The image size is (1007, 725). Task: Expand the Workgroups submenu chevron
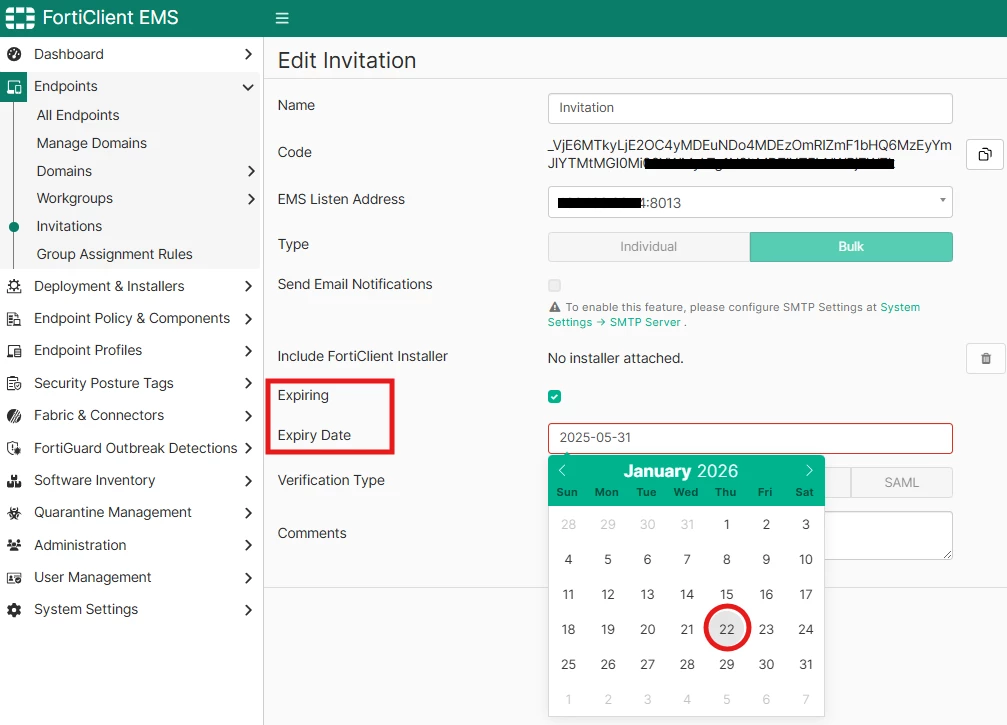pyautogui.click(x=251, y=198)
